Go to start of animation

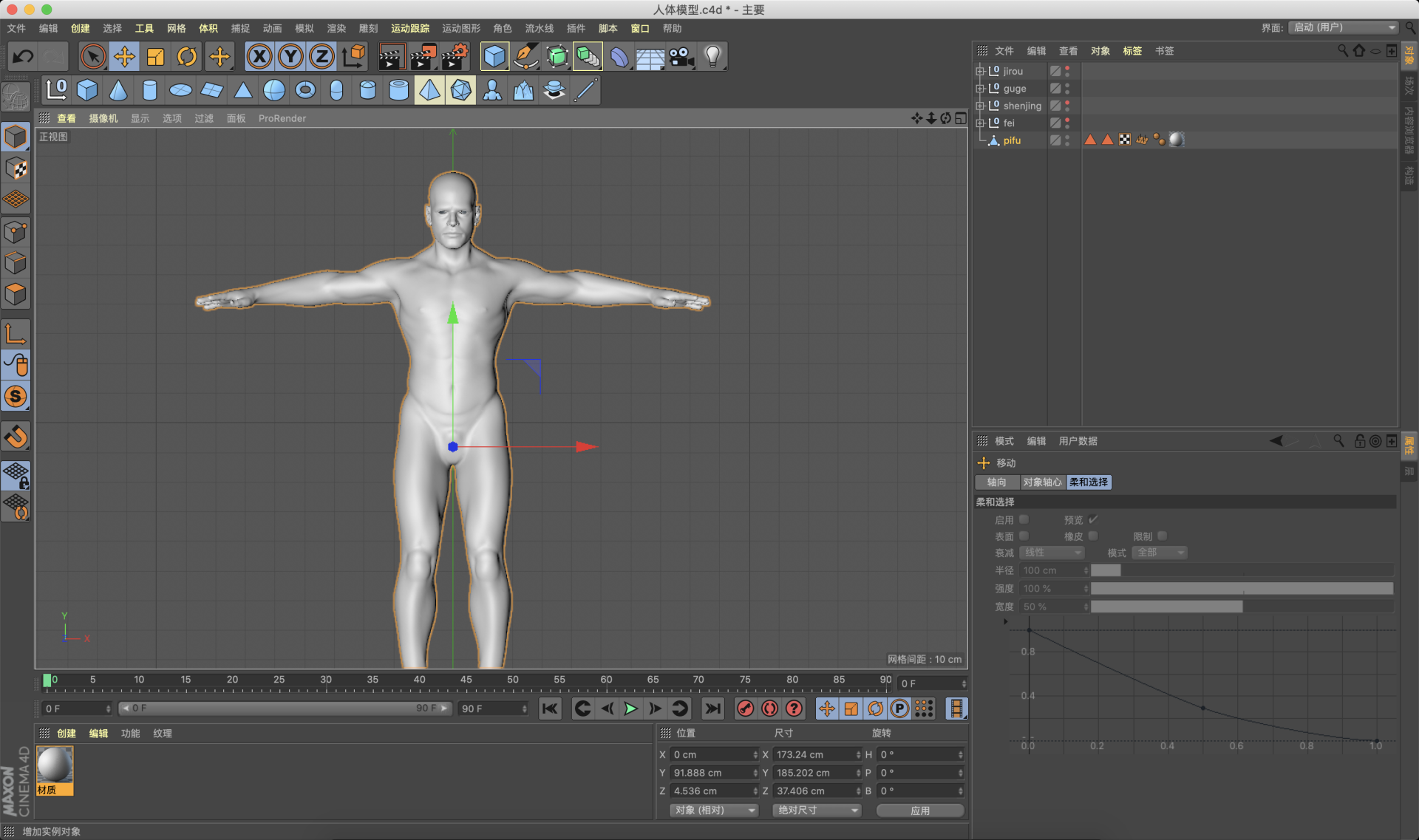(x=550, y=708)
